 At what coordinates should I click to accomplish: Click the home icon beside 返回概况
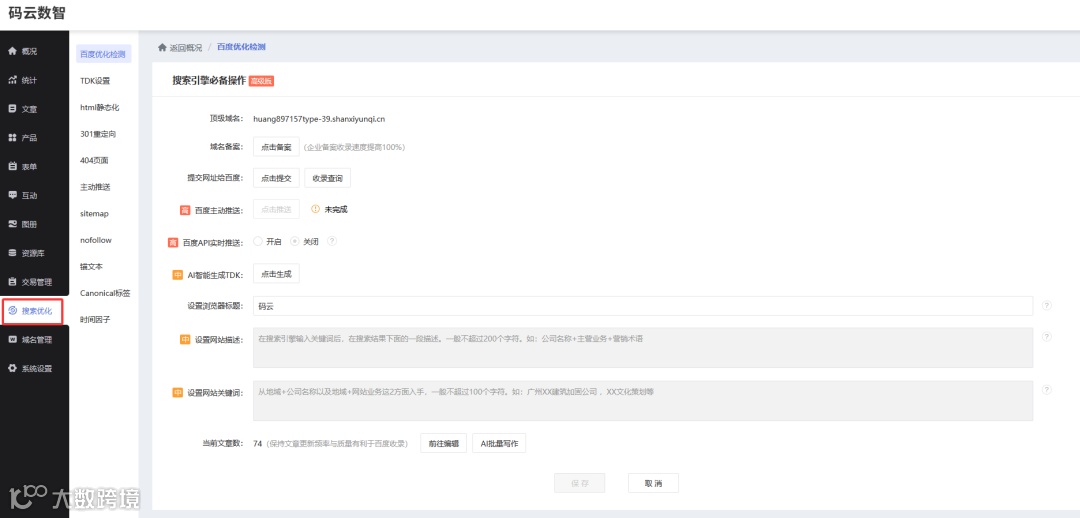pos(162,47)
